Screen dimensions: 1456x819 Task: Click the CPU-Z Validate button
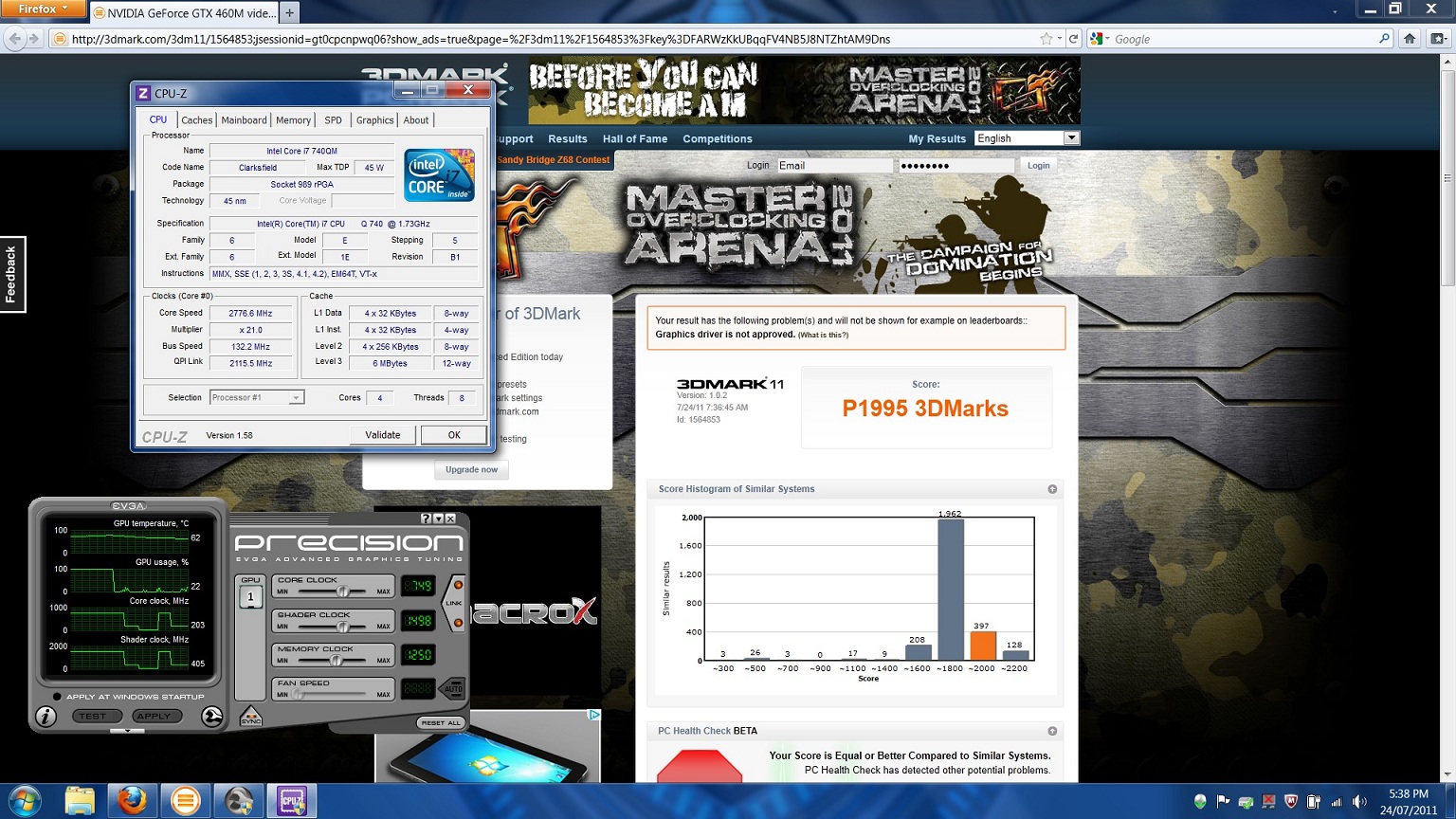[x=382, y=435]
